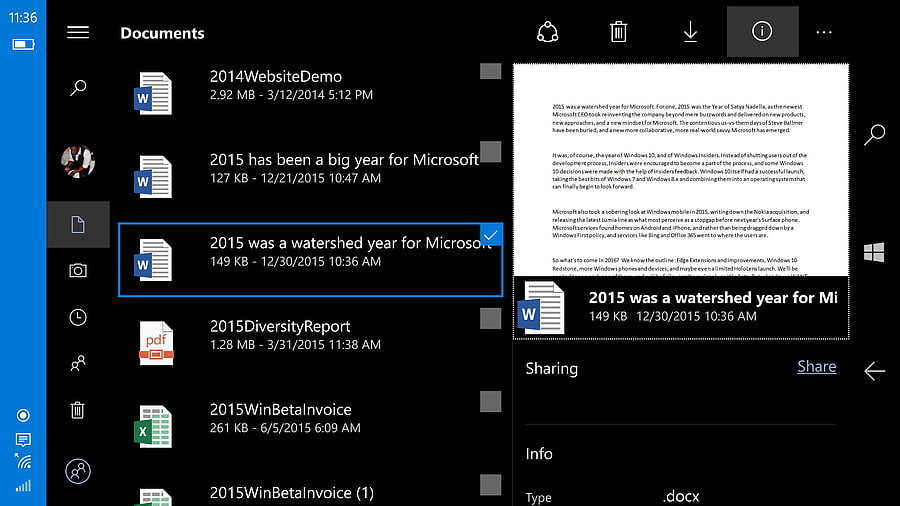The width and height of the screenshot is (900, 506).
Task: Select checkbox for 2015WinBetaInvoice (1)
Action: tap(490, 485)
